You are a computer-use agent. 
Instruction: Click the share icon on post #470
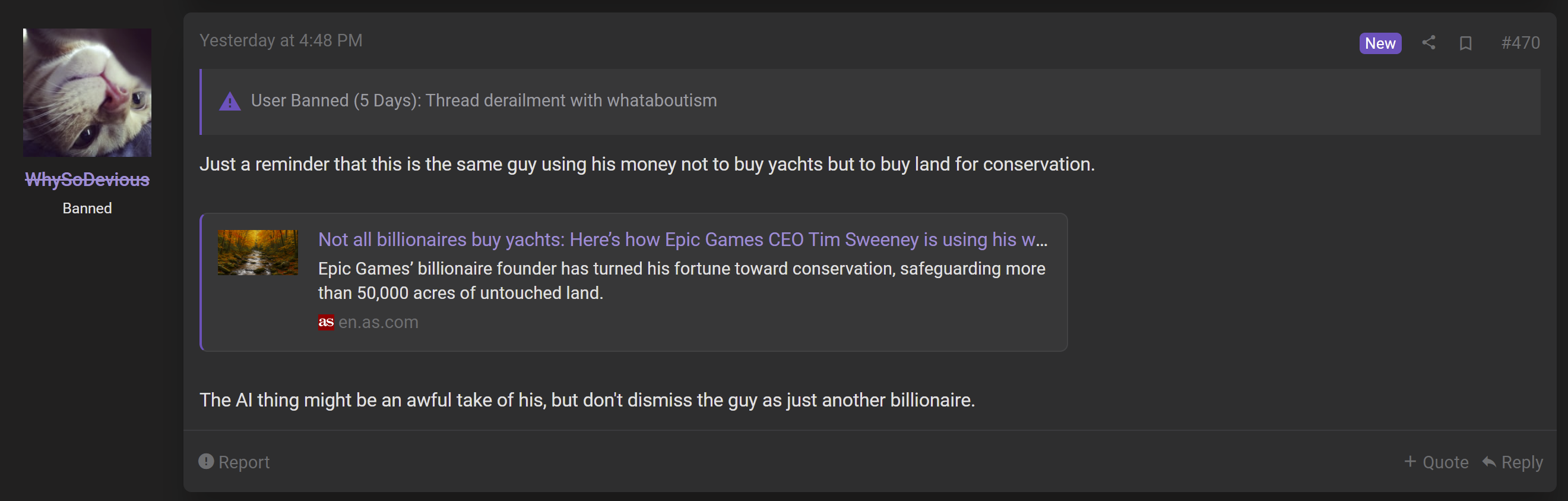pyautogui.click(x=1428, y=43)
